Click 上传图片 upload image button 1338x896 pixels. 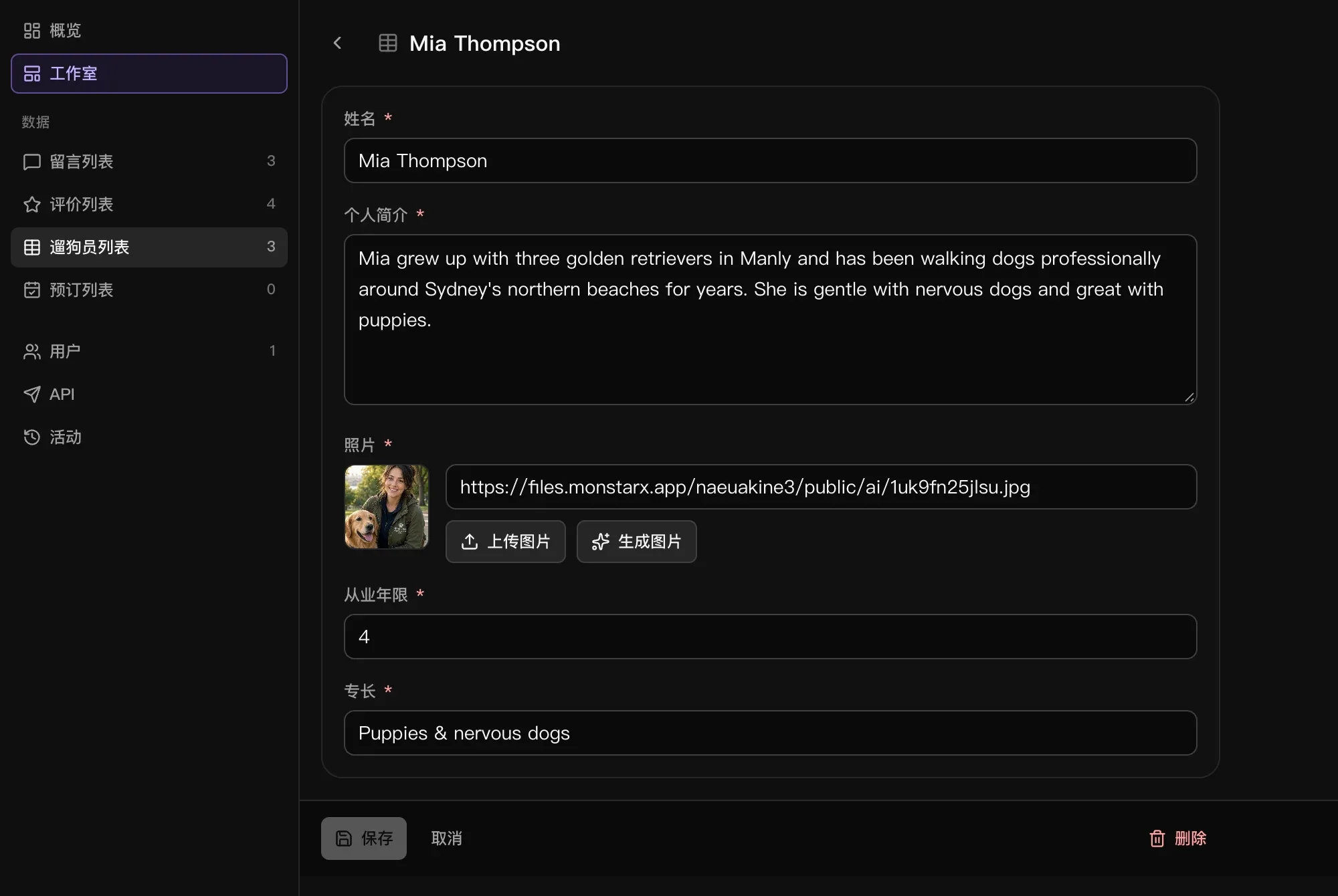tap(506, 542)
